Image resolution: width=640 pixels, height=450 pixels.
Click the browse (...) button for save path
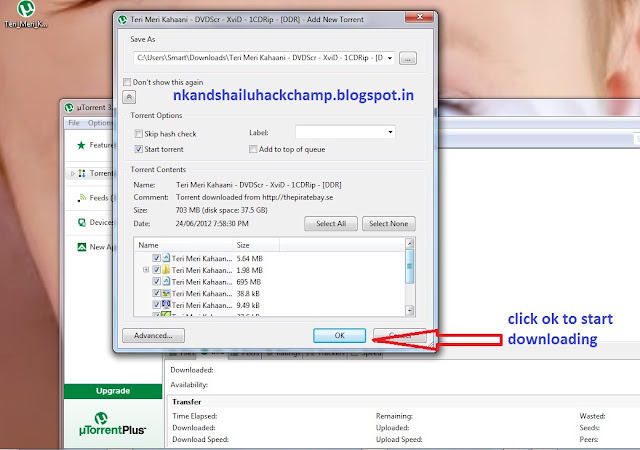coord(408,58)
